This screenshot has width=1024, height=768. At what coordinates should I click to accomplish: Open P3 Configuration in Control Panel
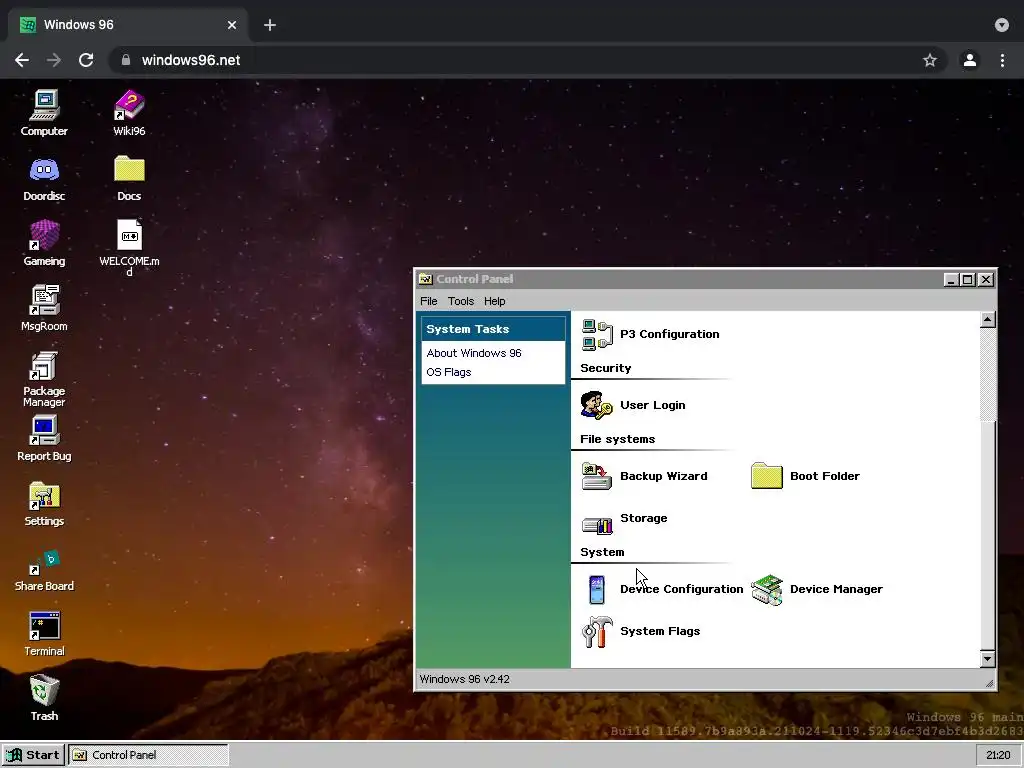click(650, 334)
